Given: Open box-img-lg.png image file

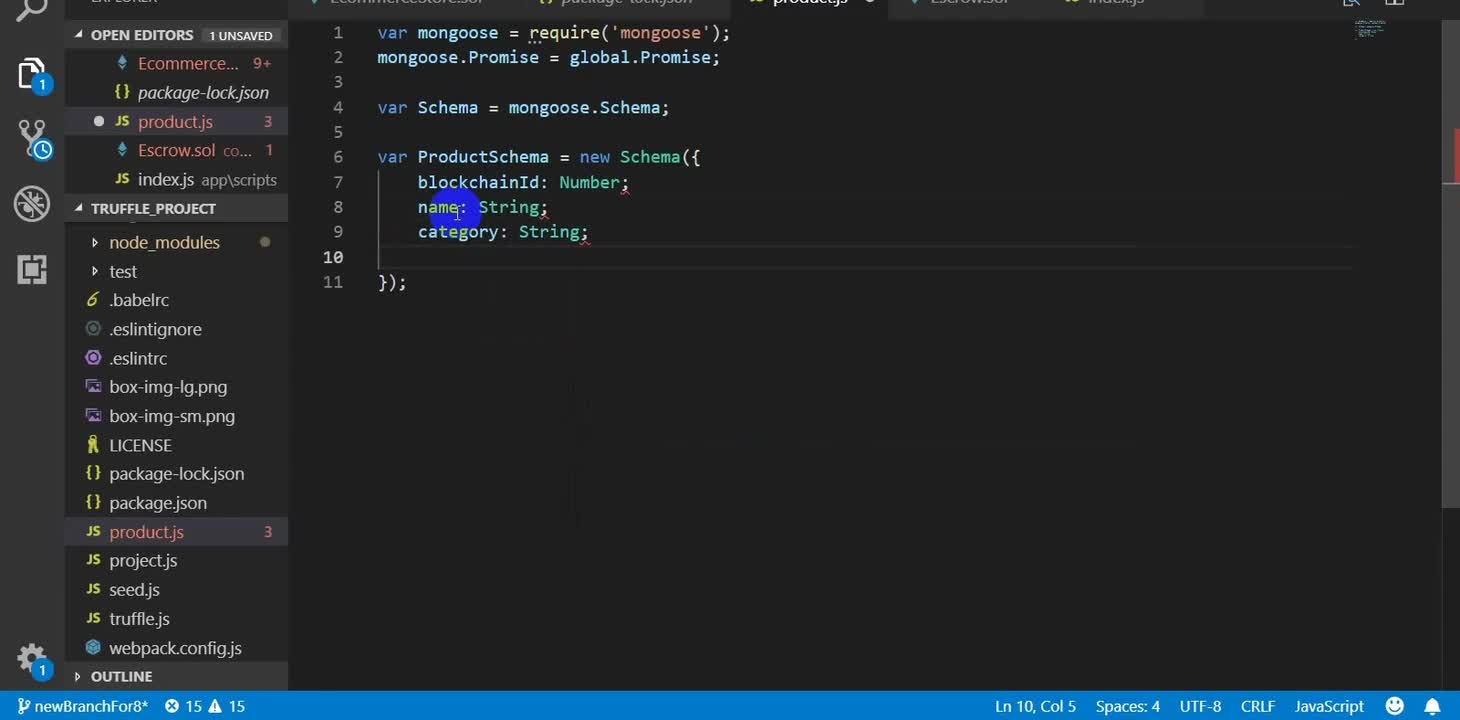Looking at the screenshot, I should tap(168, 387).
